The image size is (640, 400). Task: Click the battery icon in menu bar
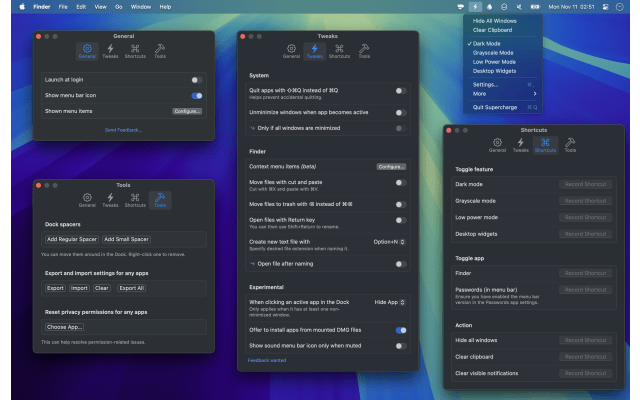point(535,7)
